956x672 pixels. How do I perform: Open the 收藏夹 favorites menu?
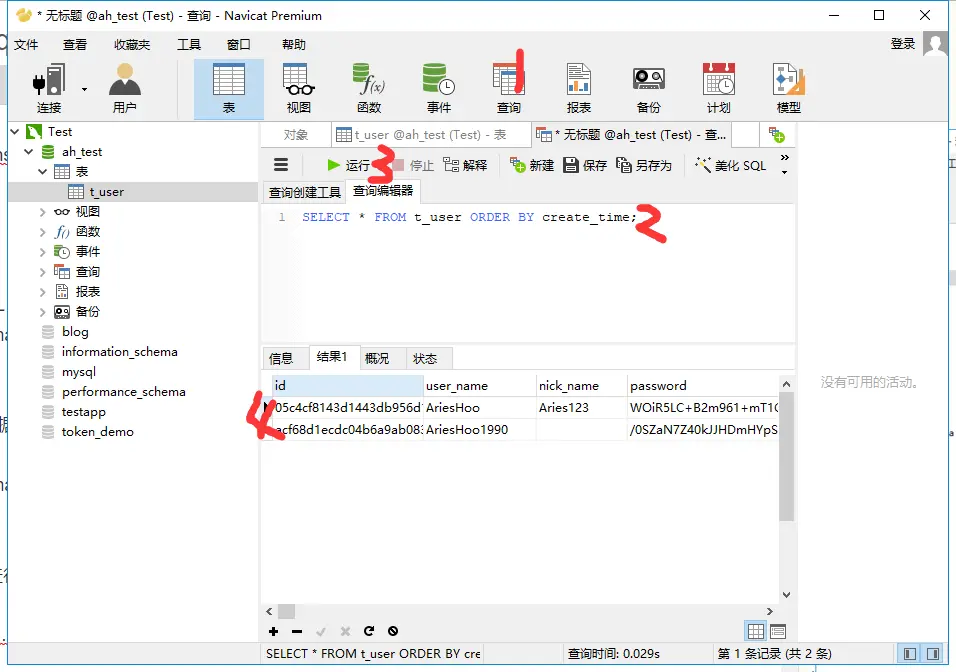tap(132, 45)
